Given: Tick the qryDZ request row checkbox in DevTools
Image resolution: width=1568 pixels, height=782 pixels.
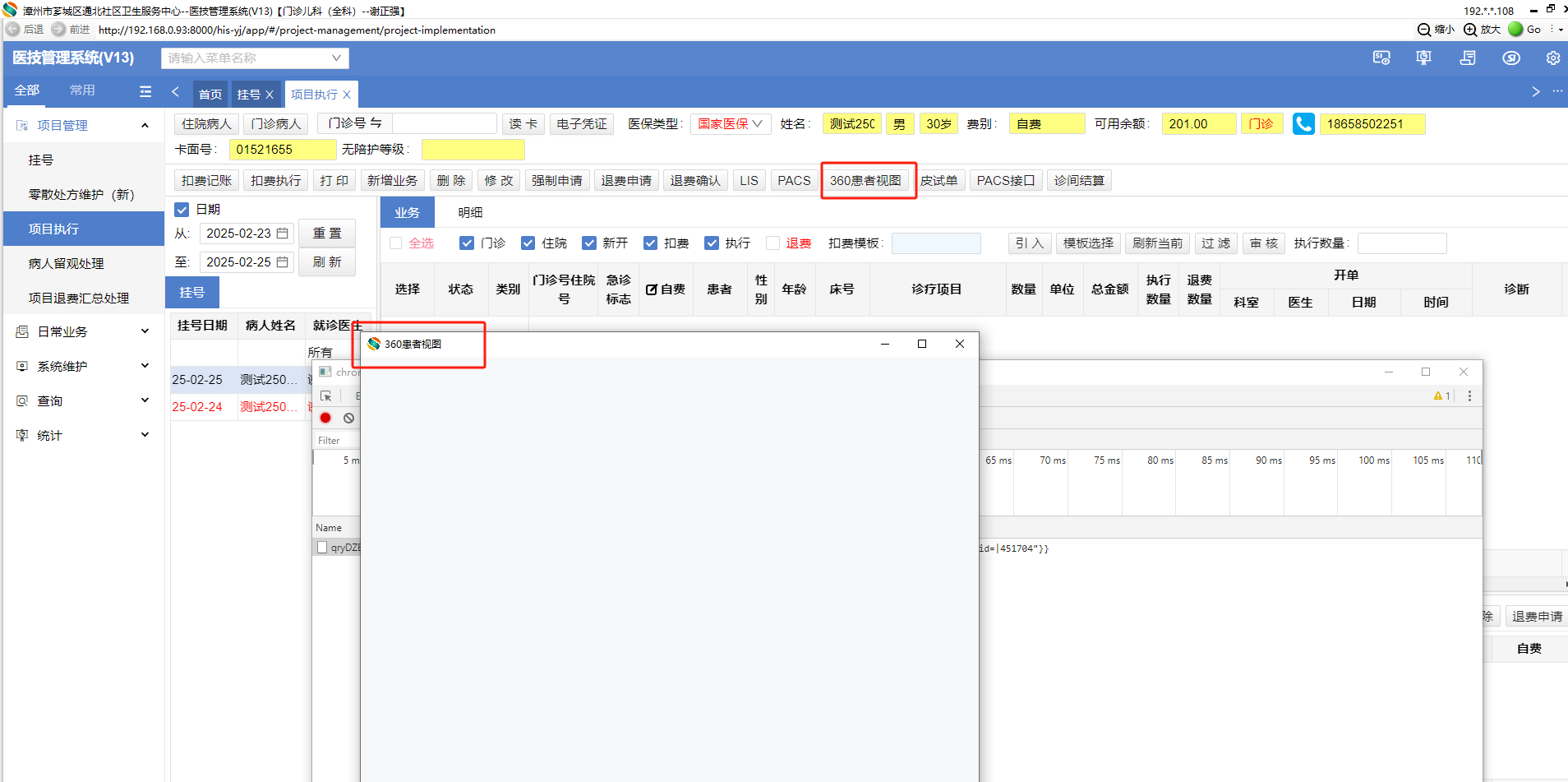Looking at the screenshot, I should pyautogui.click(x=322, y=548).
